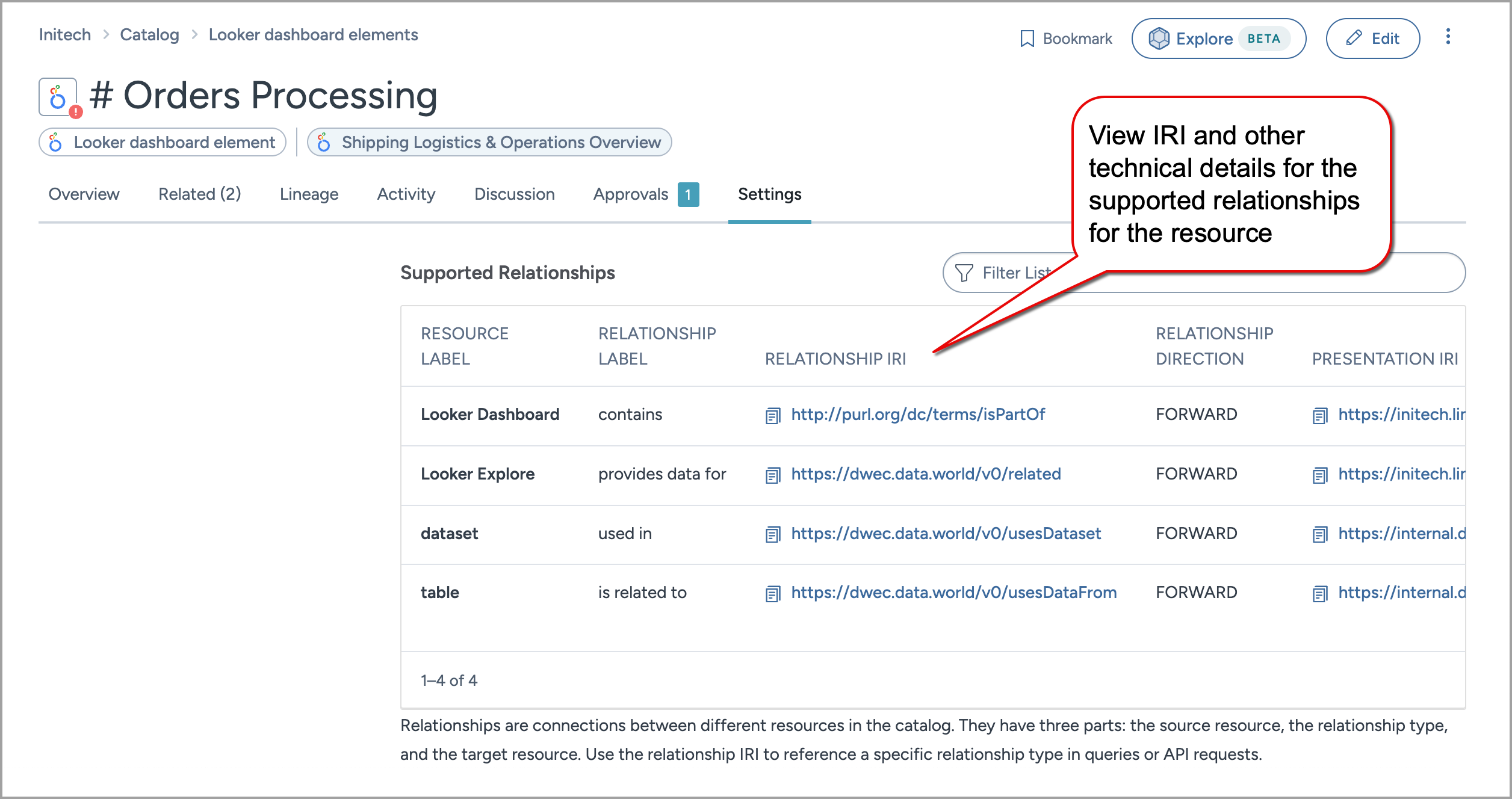Screen dimensions: 1512x799
Task: Open the three-dot more options menu
Action: (1448, 37)
